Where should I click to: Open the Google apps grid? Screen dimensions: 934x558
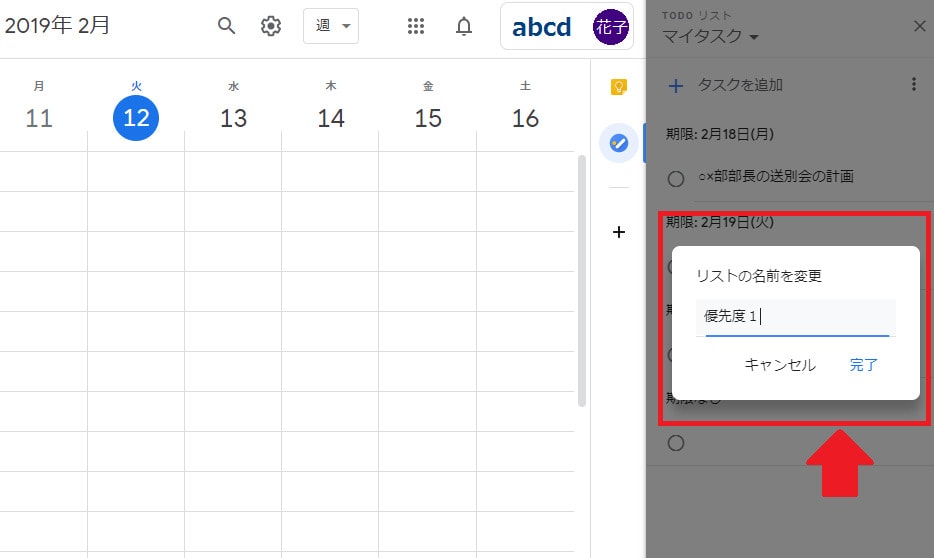pos(416,26)
